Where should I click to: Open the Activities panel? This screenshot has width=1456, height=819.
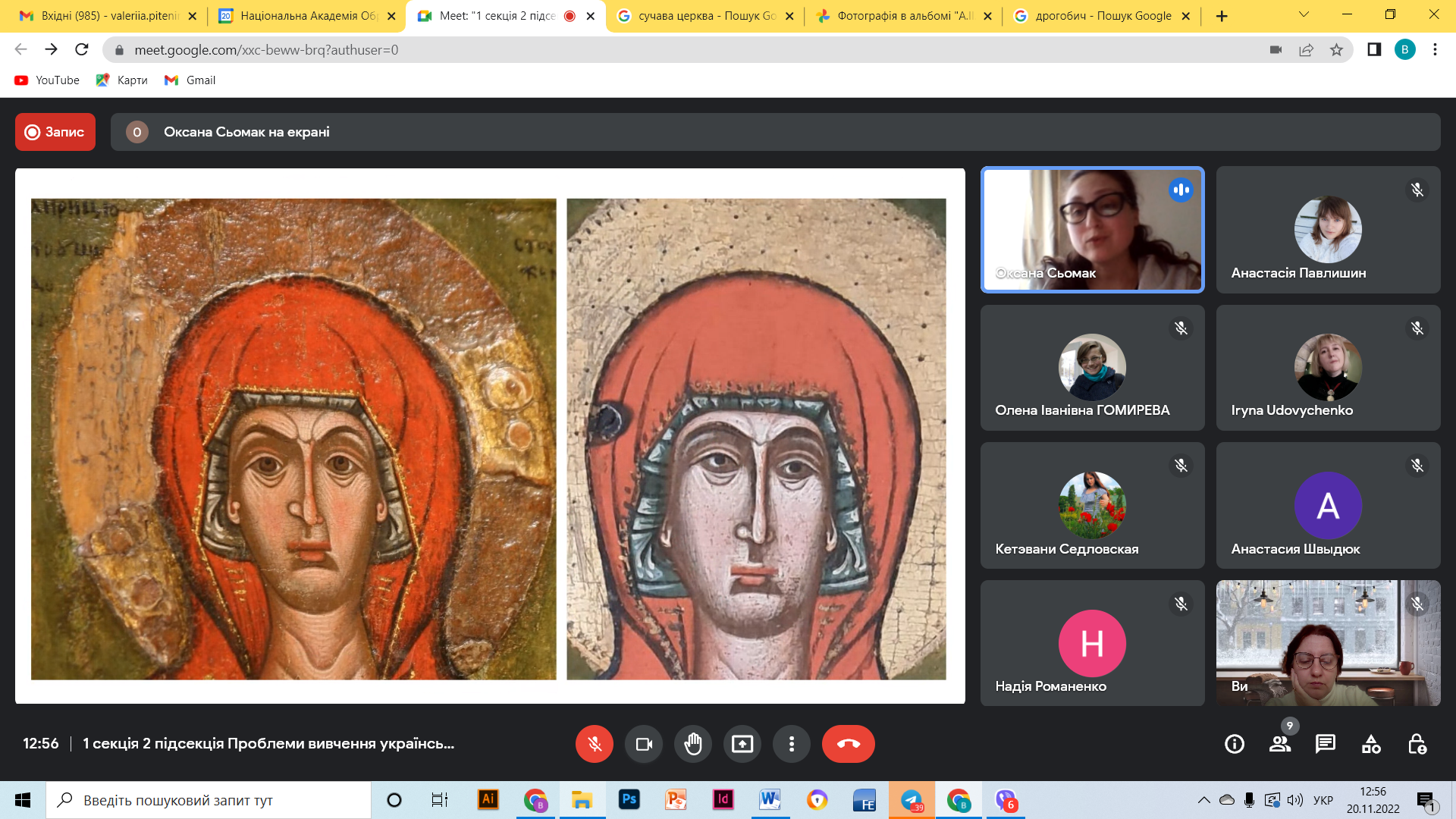(x=1371, y=744)
